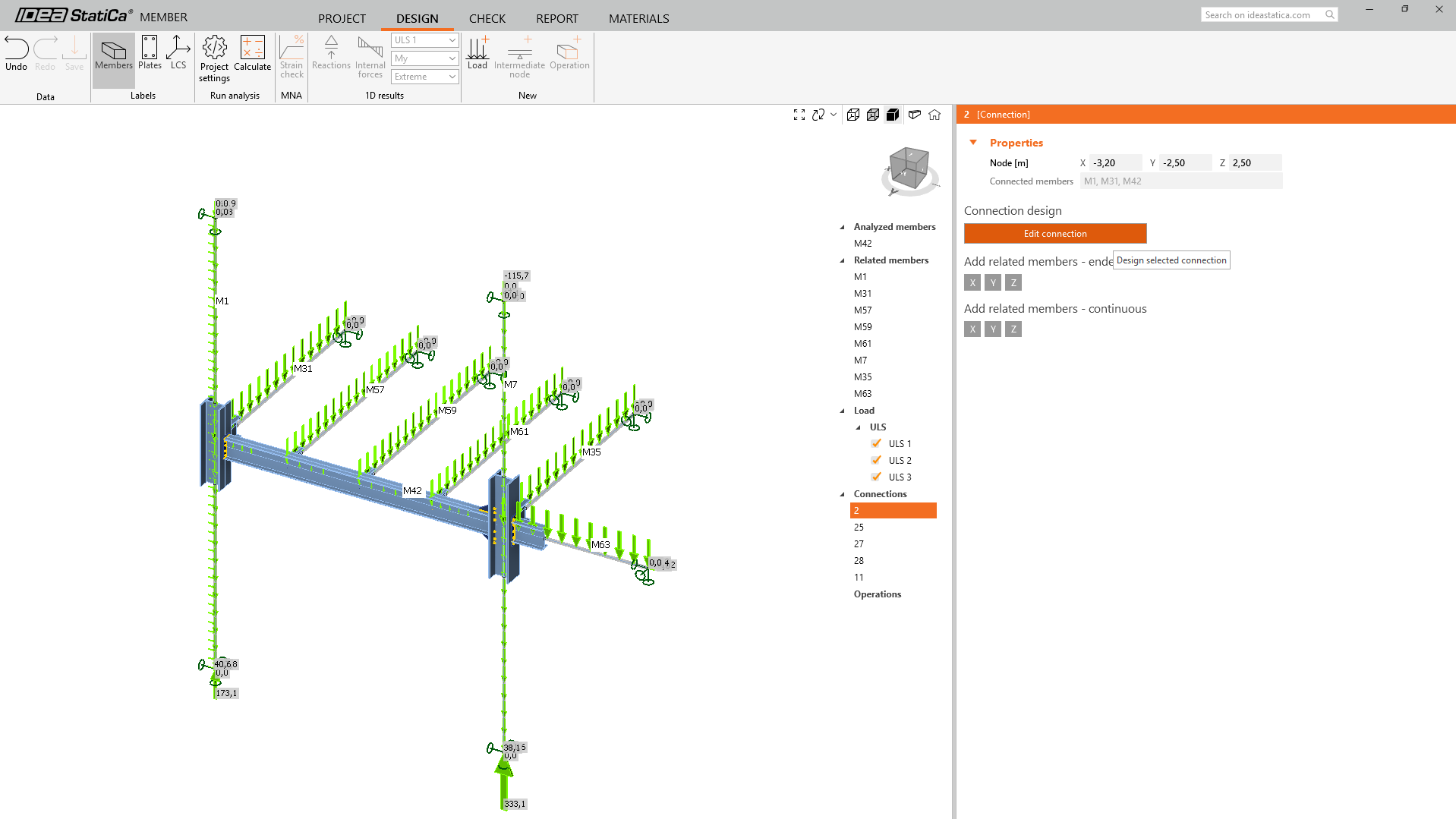This screenshot has width=1456, height=819.
Task: Select connection 27 in tree
Action: (x=859, y=544)
